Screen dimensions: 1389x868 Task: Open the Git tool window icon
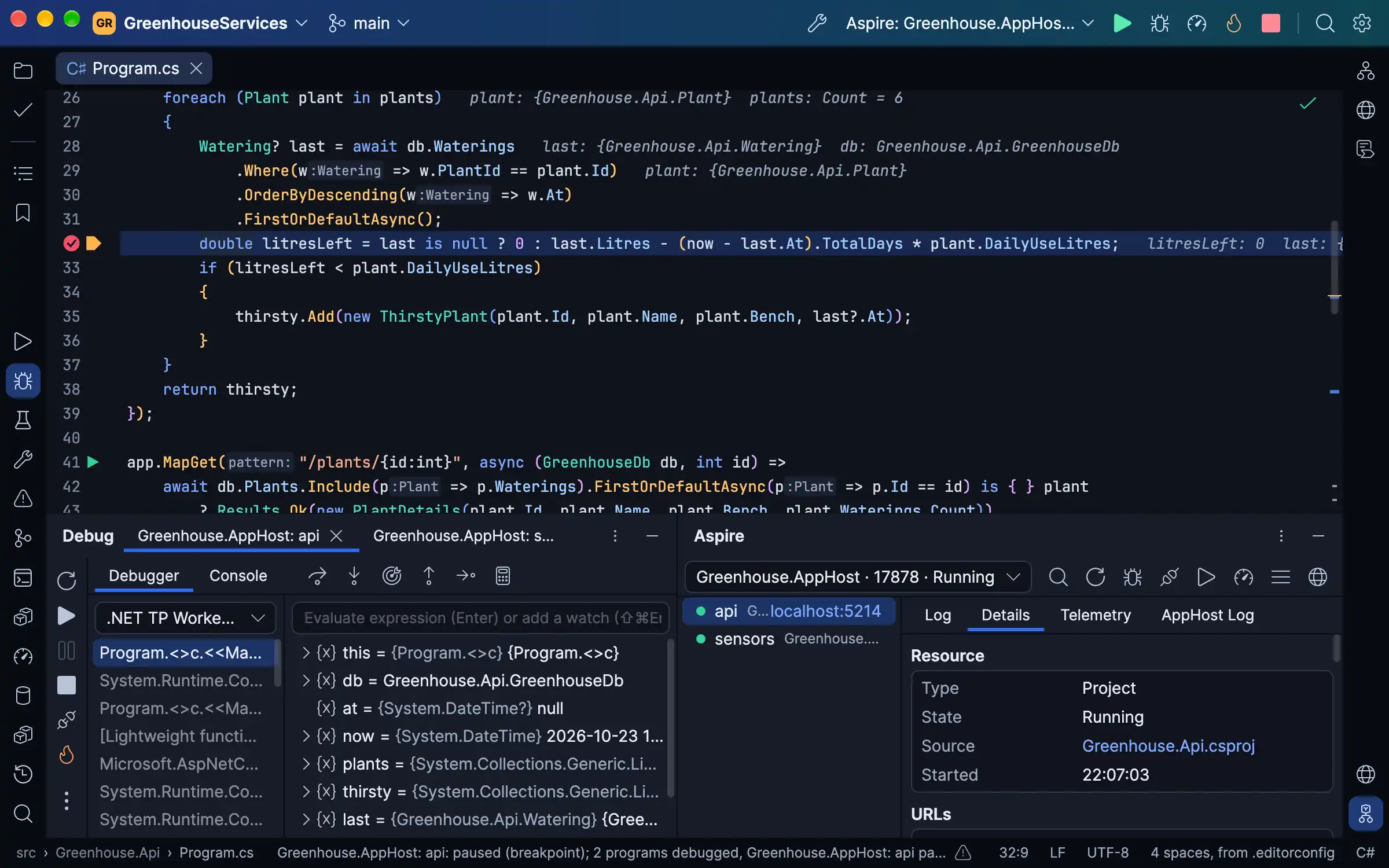coord(23,538)
